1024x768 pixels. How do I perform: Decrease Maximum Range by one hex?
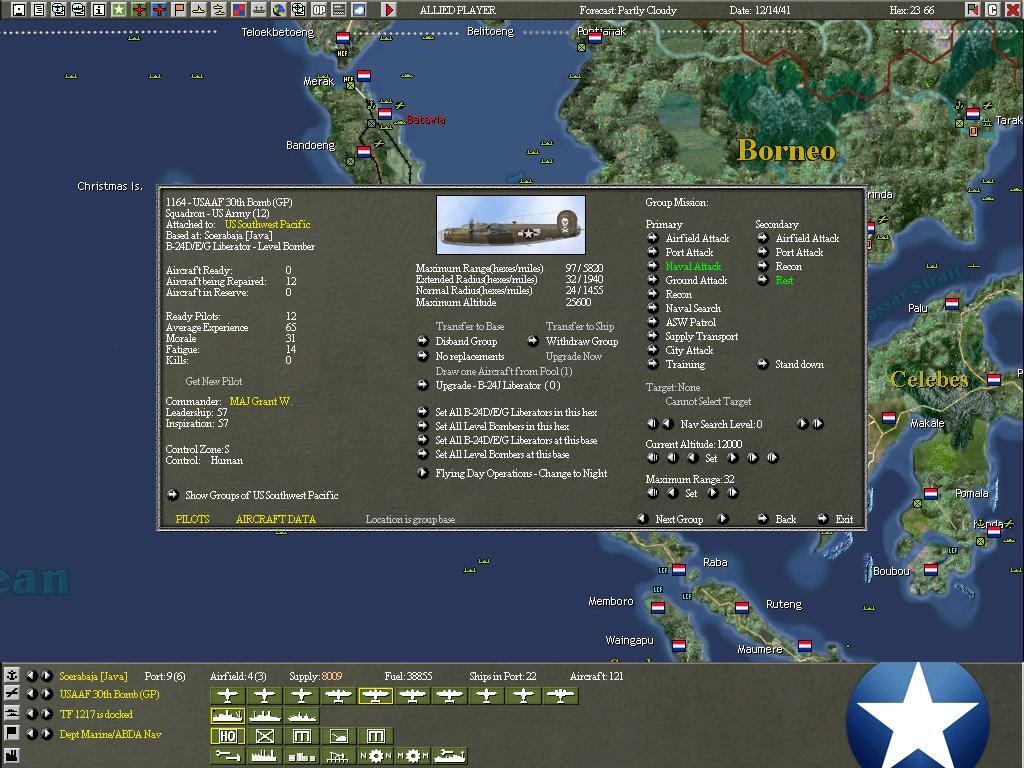673,493
